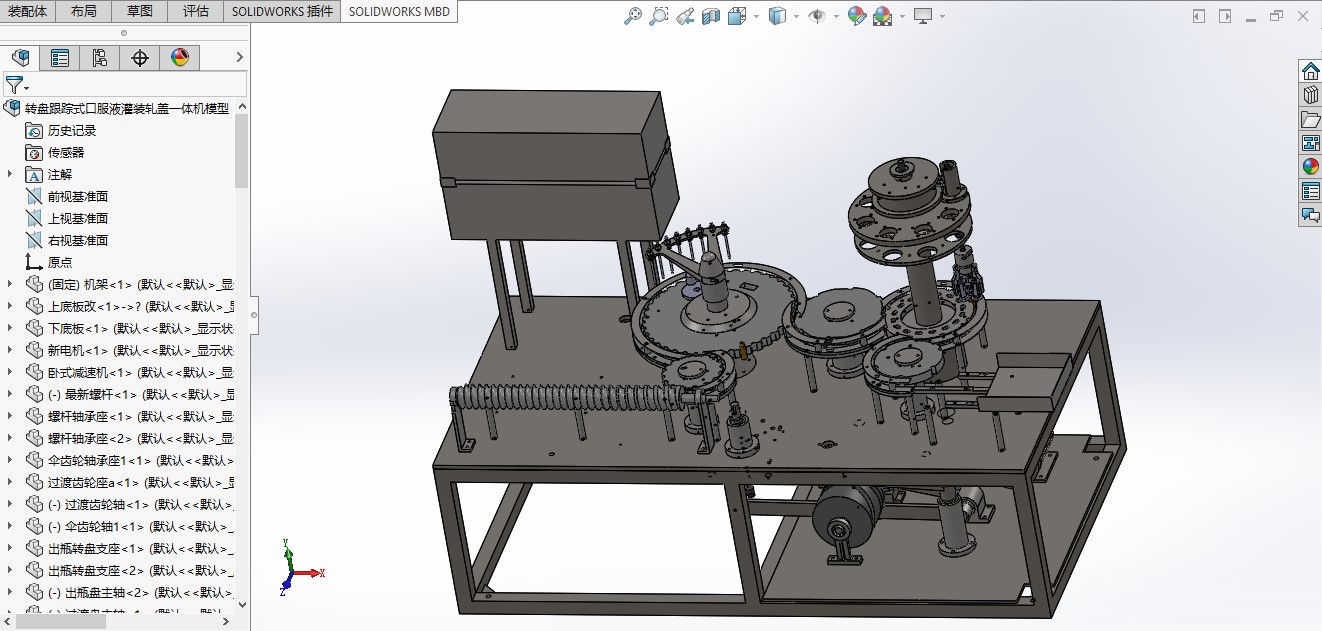Open the SolidWorks Forum task pane icon

pyautogui.click(x=1310, y=215)
